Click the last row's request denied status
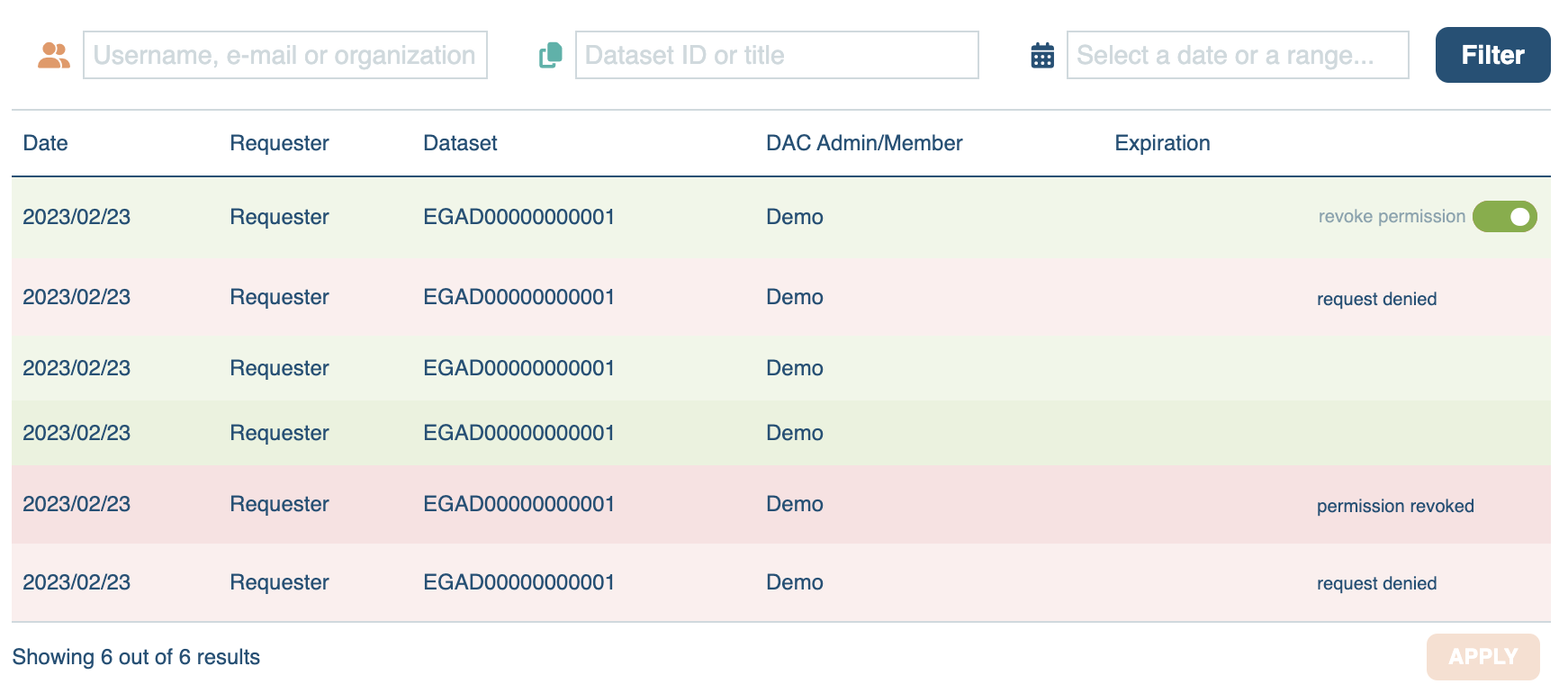 click(x=1376, y=583)
